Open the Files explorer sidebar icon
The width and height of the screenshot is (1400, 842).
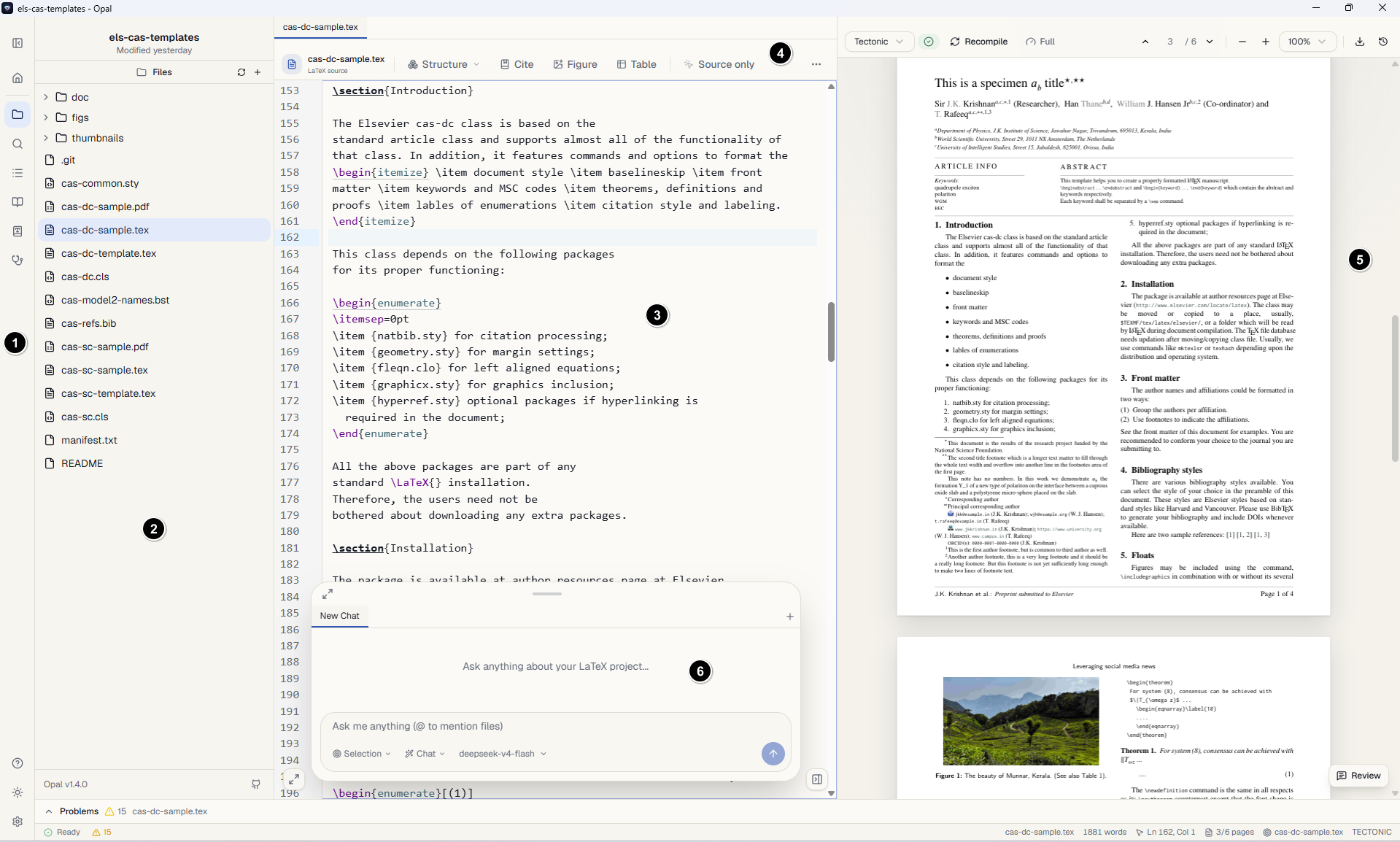(x=18, y=115)
